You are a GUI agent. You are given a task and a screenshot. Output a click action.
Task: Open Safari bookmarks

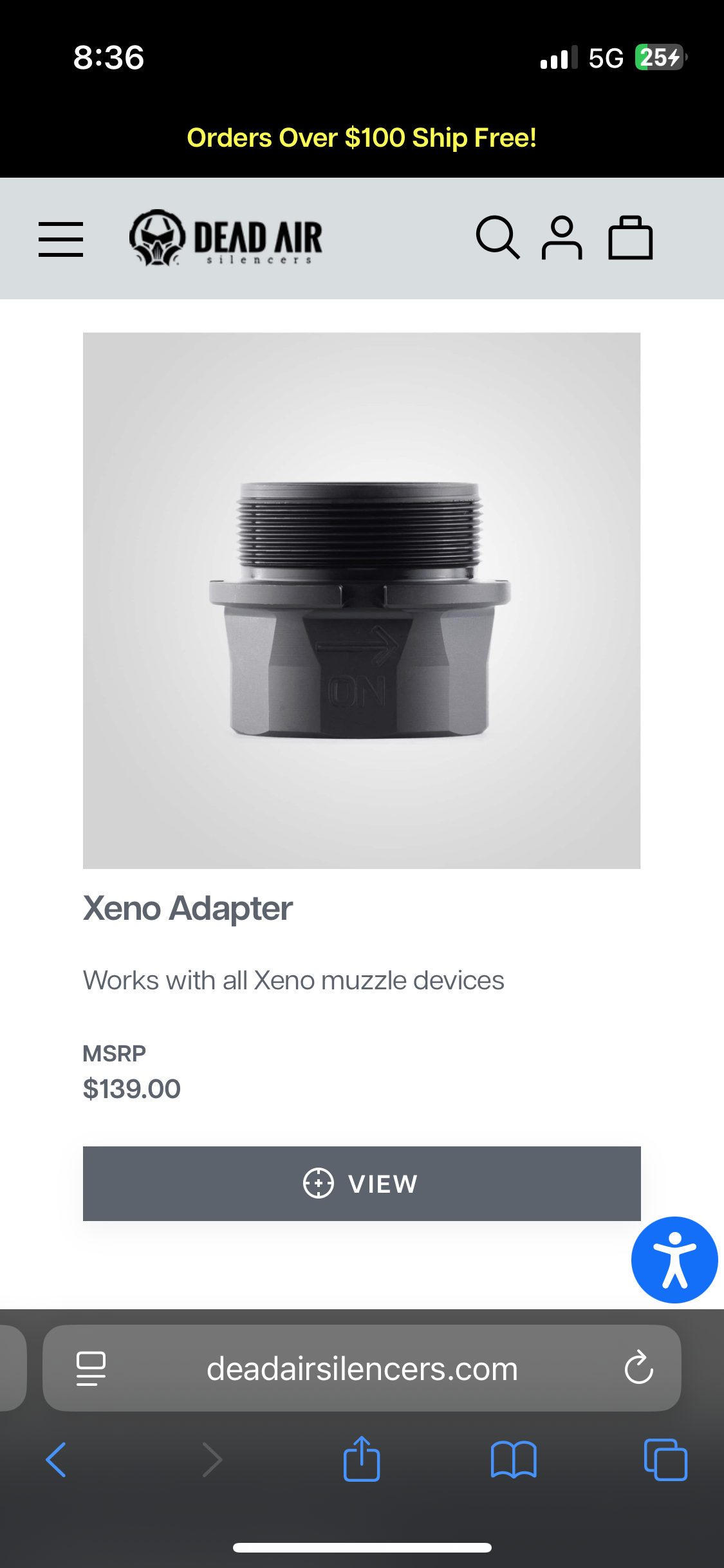pyautogui.click(x=514, y=1459)
